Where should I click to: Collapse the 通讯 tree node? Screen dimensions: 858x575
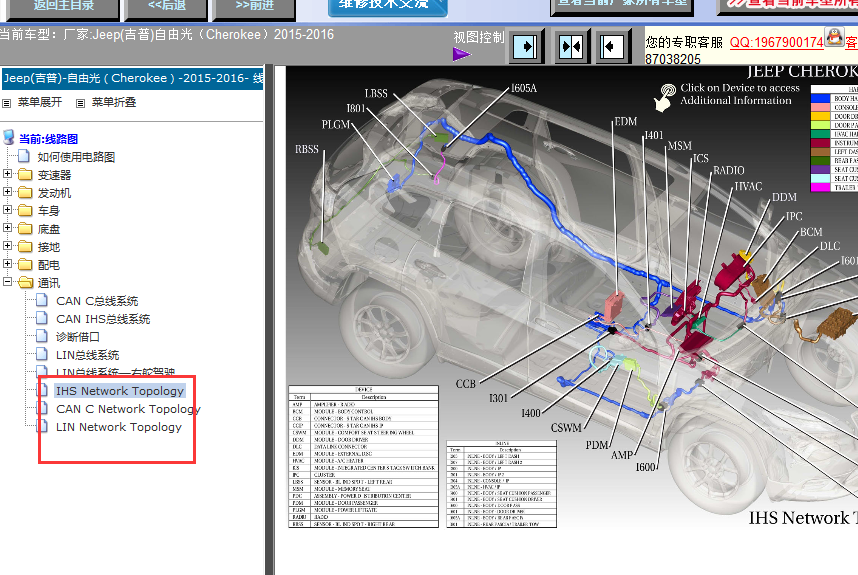point(7,282)
